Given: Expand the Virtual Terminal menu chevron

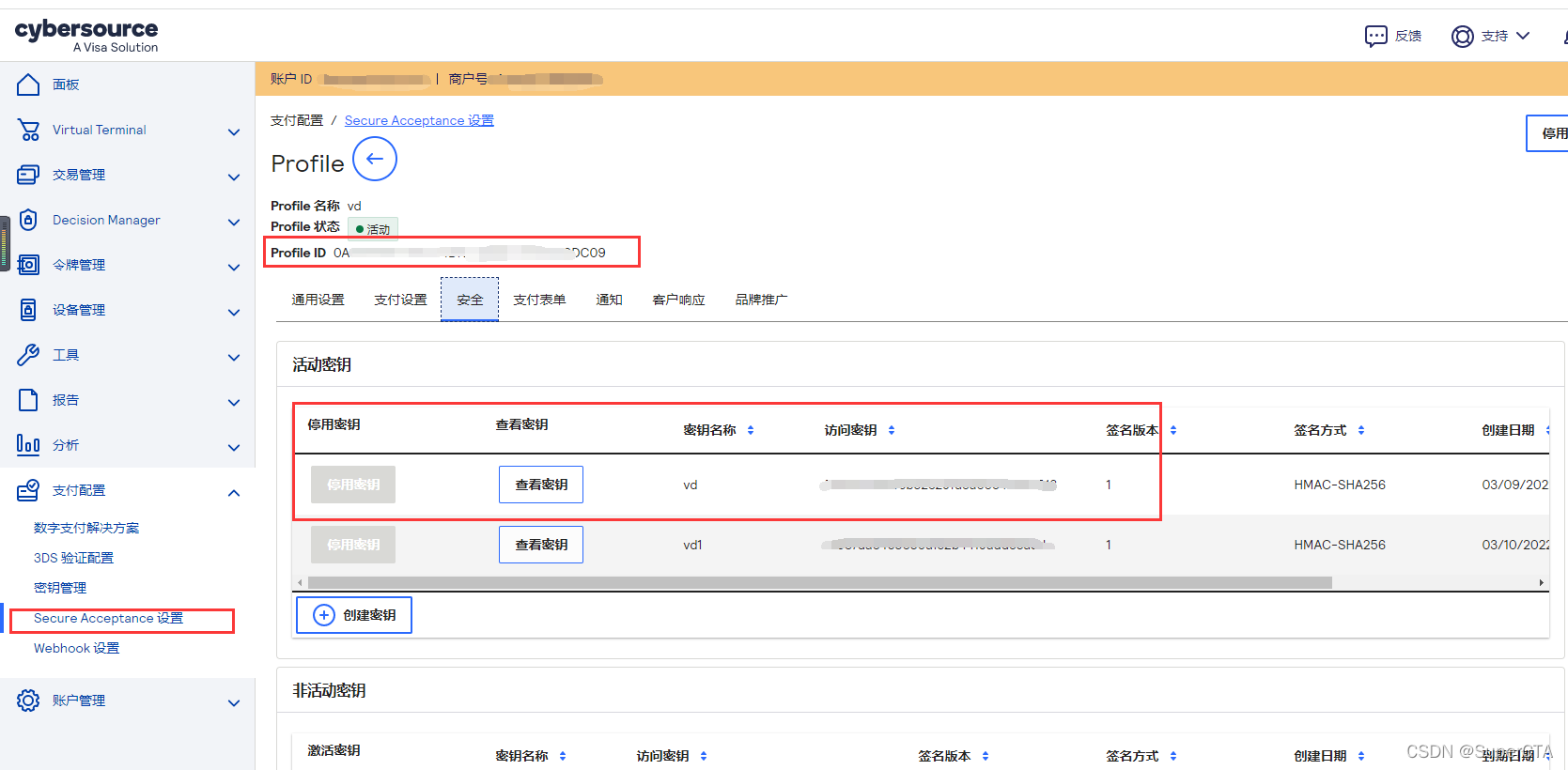Looking at the screenshot, I should coord(234,132).
